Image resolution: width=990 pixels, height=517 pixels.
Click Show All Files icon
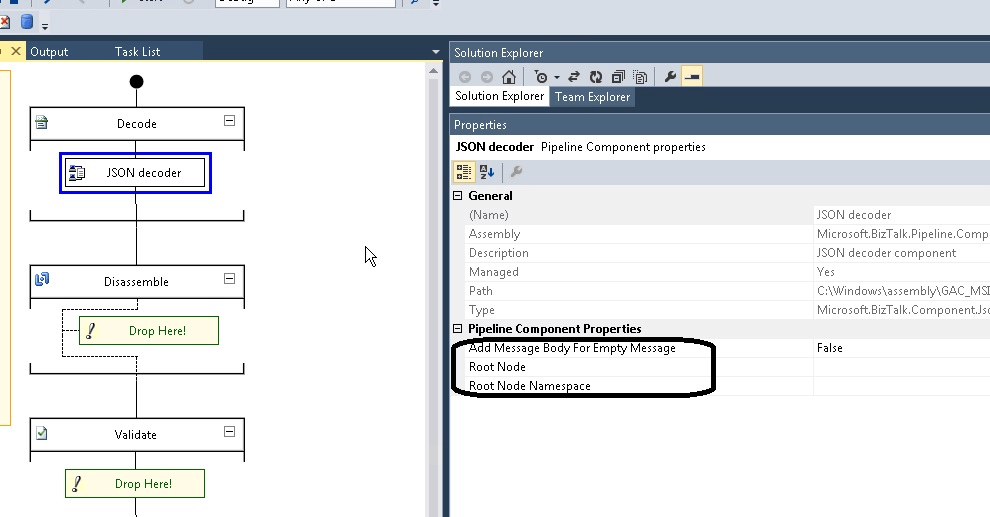tap(641, 77)
